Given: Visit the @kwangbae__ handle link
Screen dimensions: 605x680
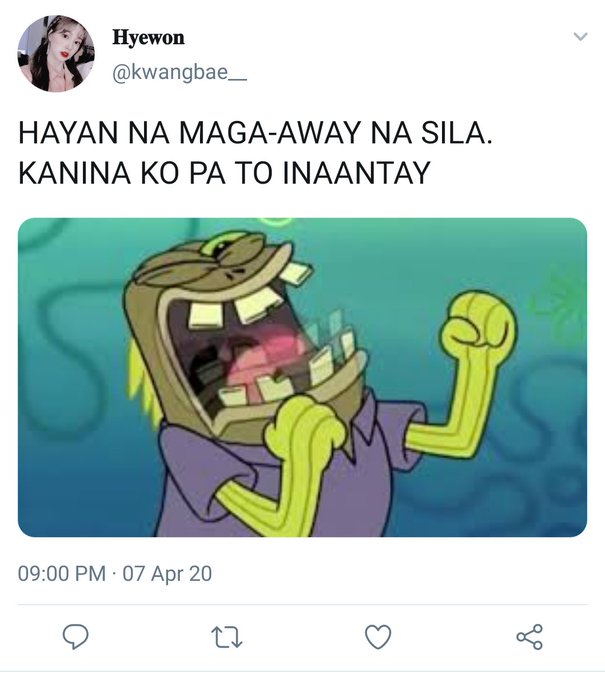Looking at the screenshot, I should (x=180, y=72).
